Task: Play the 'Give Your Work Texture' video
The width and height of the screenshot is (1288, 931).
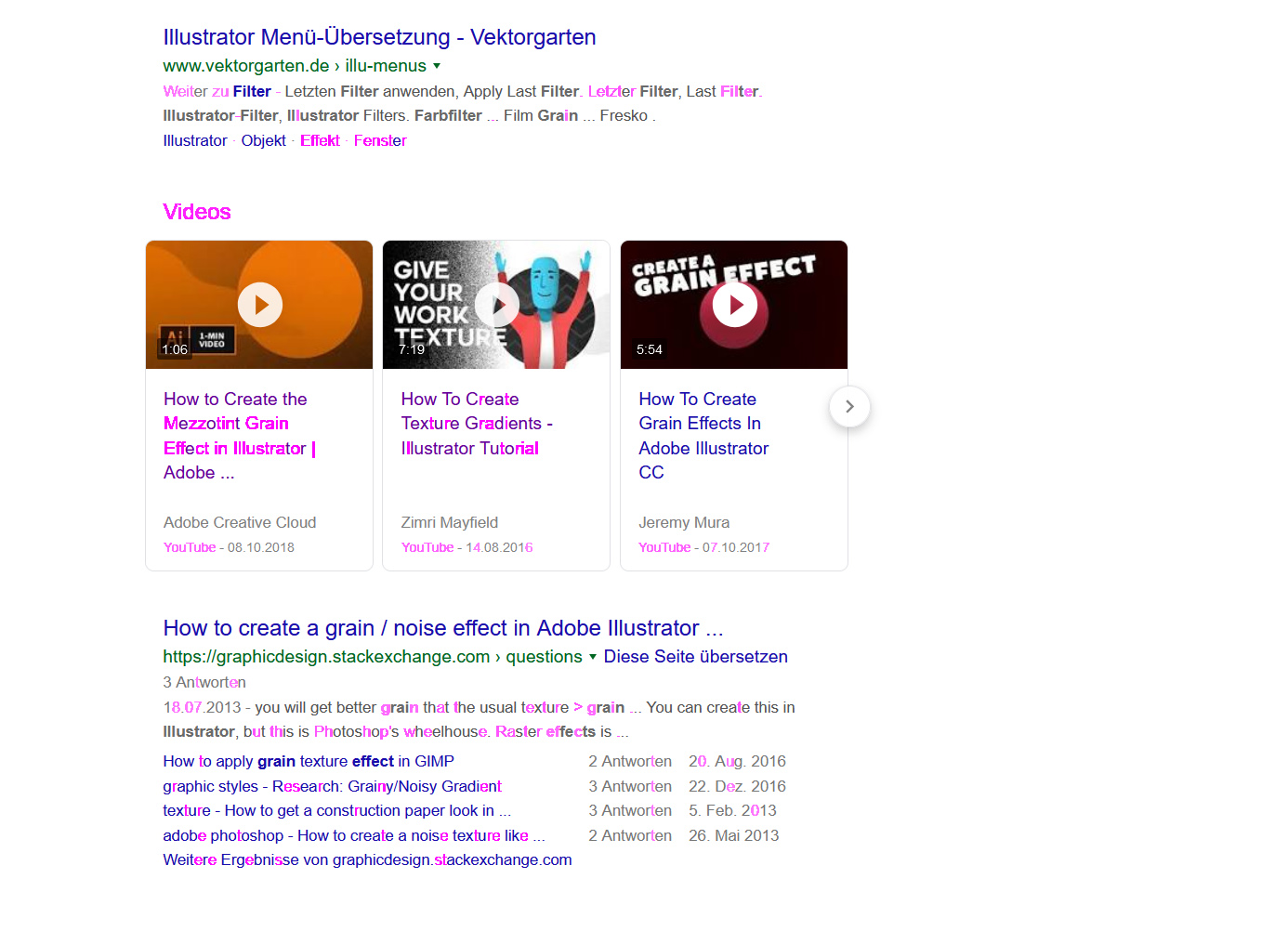Action: point(497,305)
